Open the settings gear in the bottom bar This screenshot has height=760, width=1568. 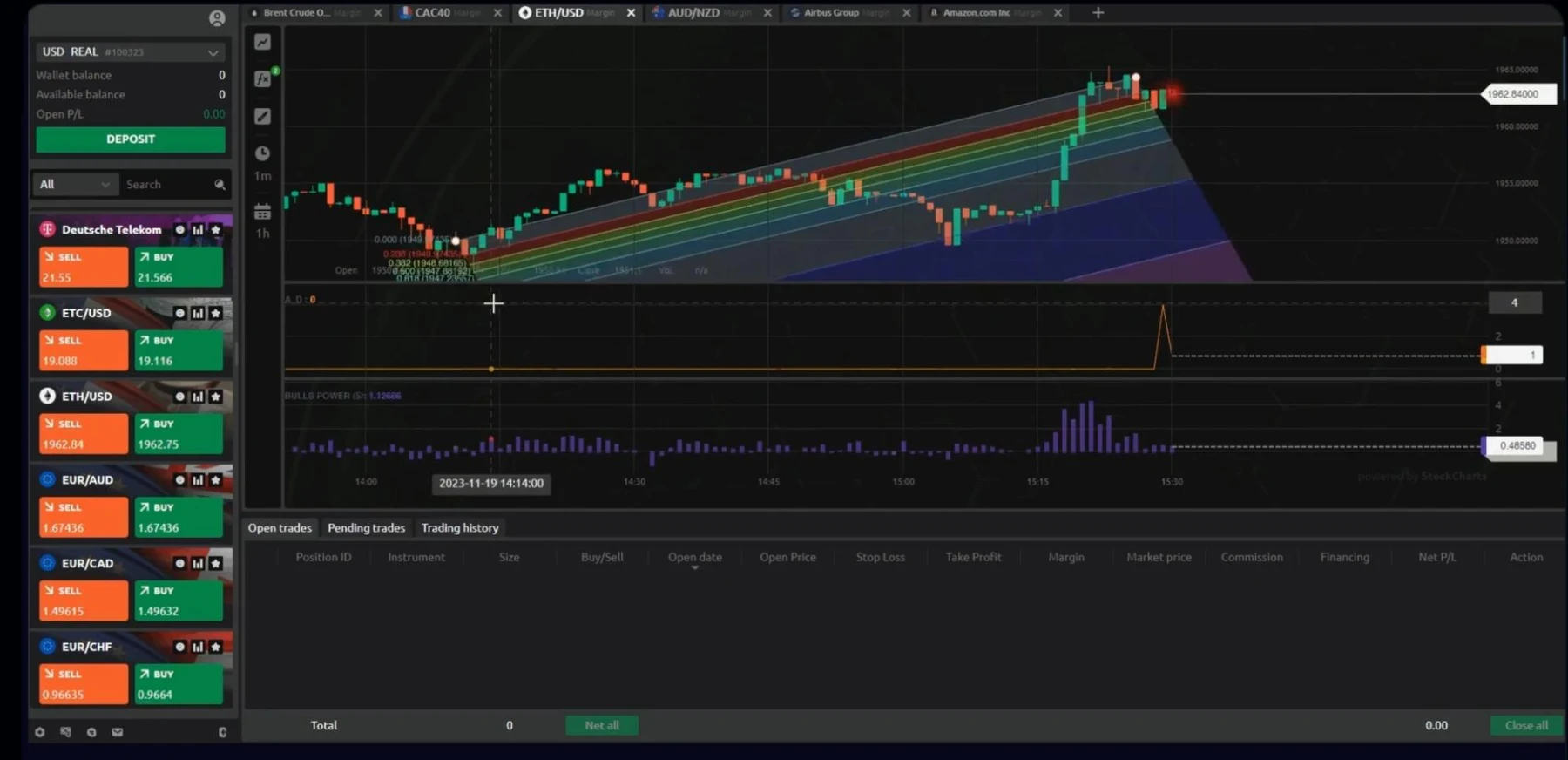[x=39, y=732]
